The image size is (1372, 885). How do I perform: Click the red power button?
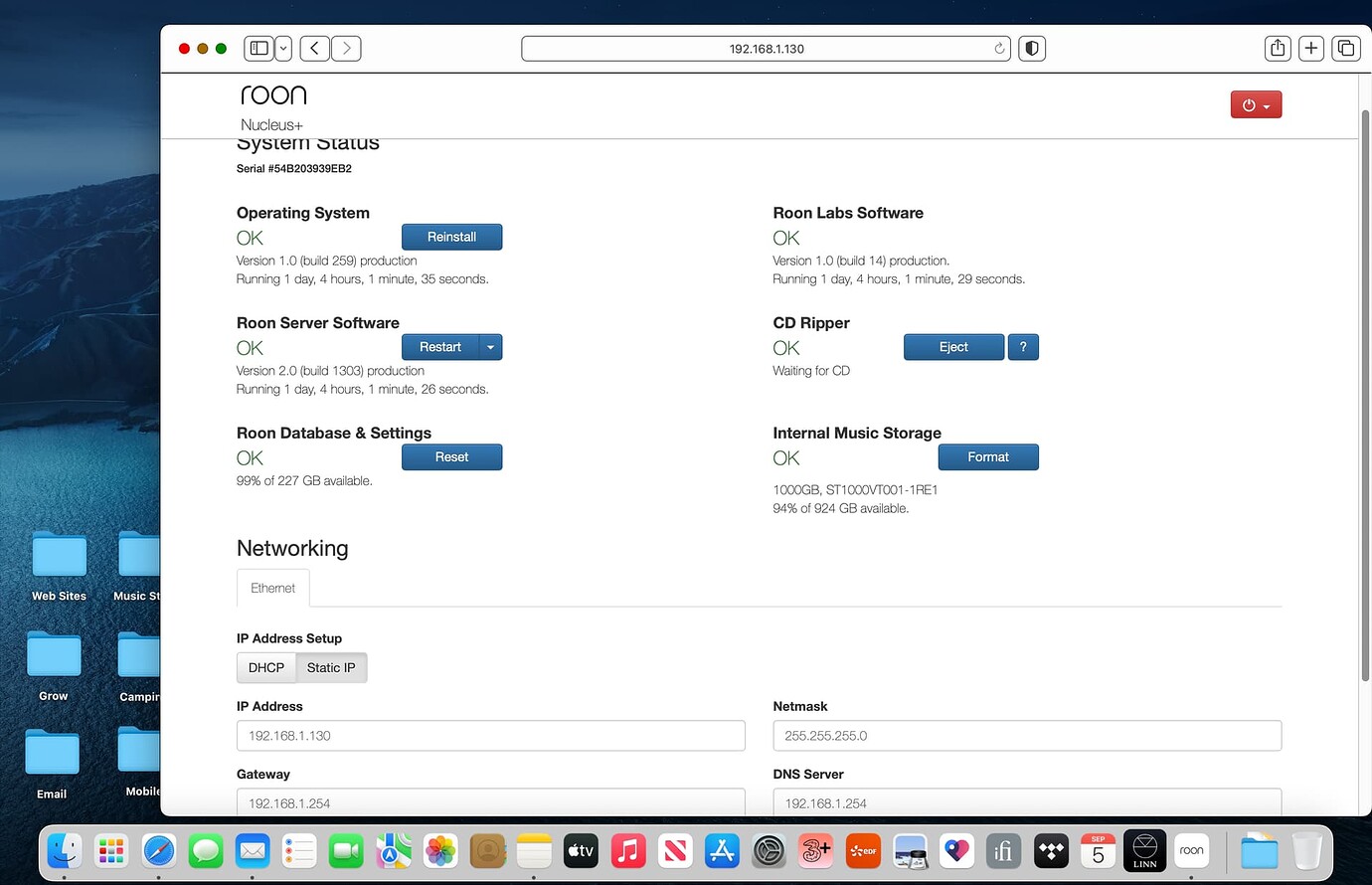coord(1255,105)
